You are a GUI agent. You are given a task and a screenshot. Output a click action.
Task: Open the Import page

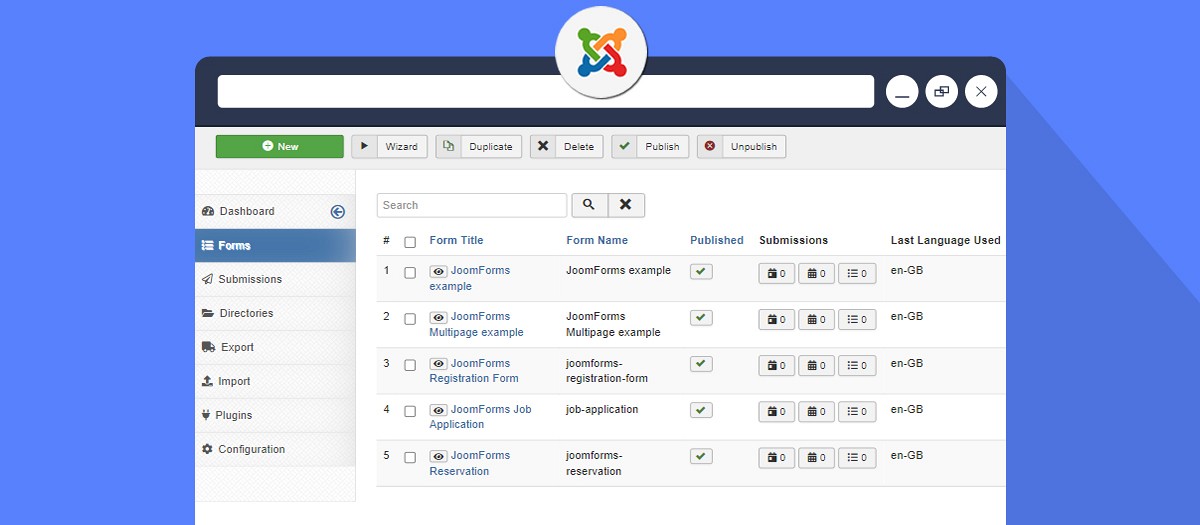[x=275, y=381]
